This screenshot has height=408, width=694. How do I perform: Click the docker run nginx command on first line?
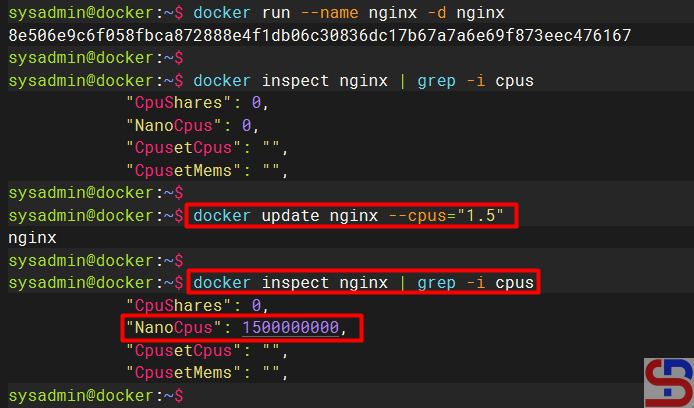point(349,12)
